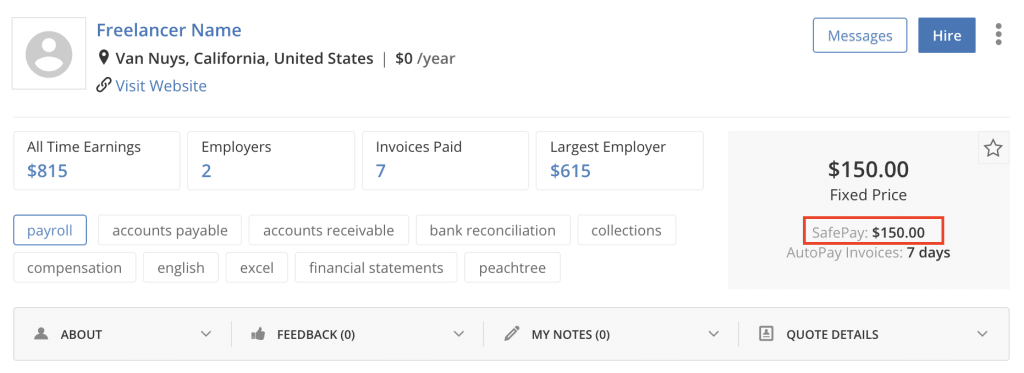Select the payroll skill tag
The height and width of the screenshot is (373, 1024).
coord(50,231)
